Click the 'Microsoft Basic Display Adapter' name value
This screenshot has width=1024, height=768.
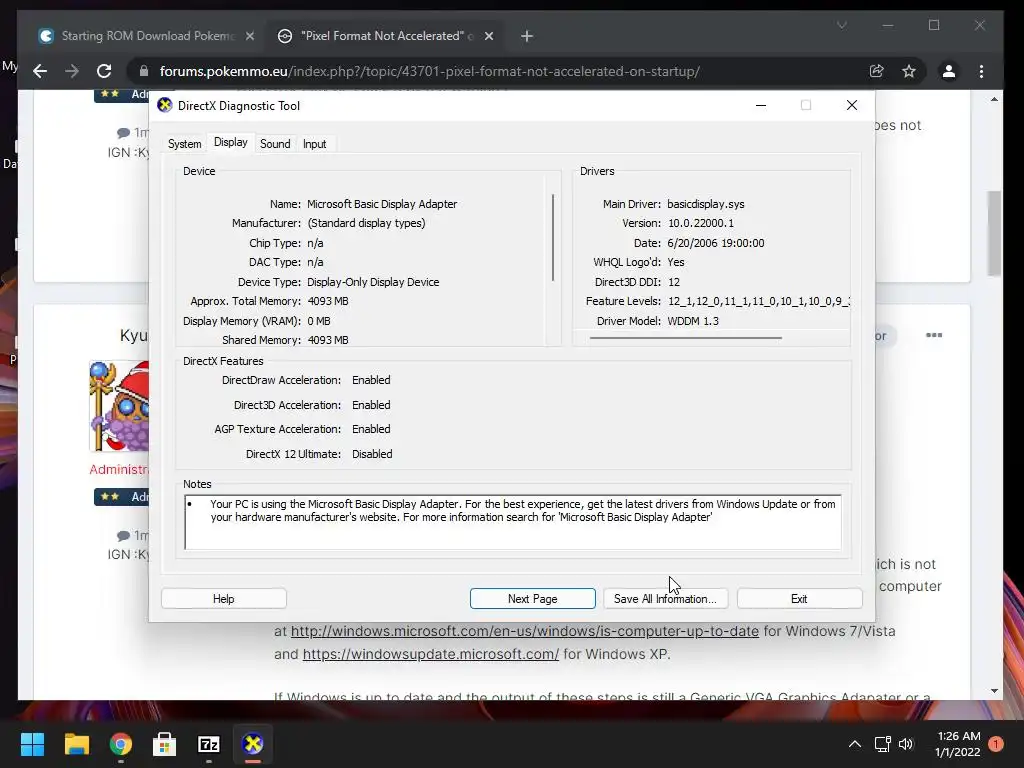coord(382,204)
